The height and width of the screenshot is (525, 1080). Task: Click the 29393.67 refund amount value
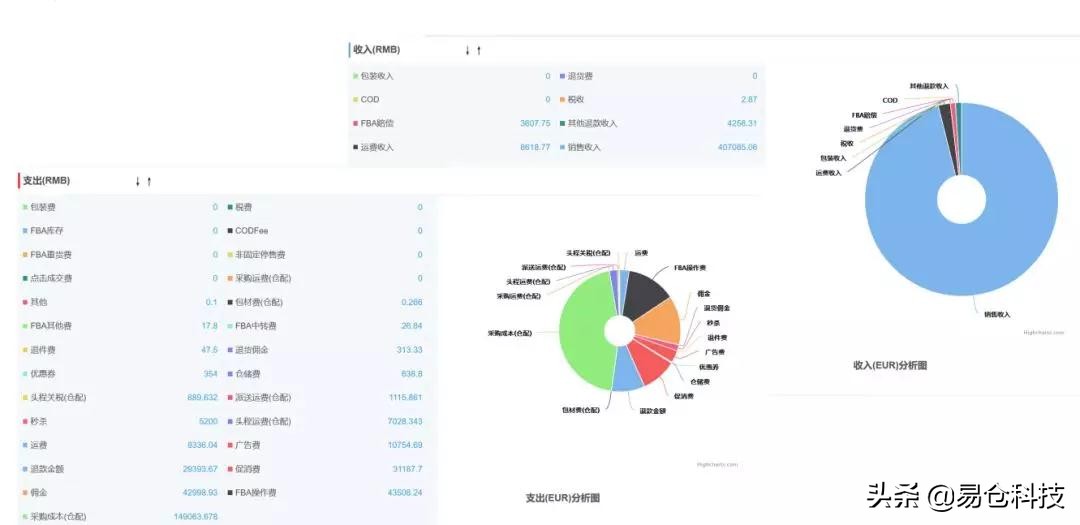pos(200,469)
